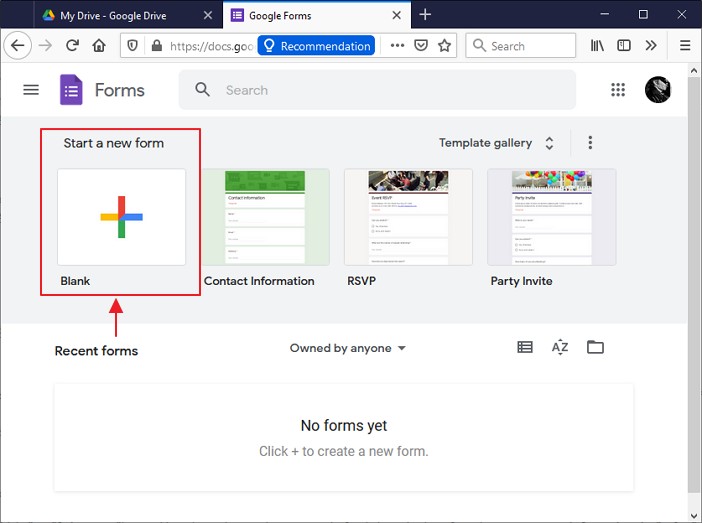Toggle the sidebar view icon

coord(624,45)
